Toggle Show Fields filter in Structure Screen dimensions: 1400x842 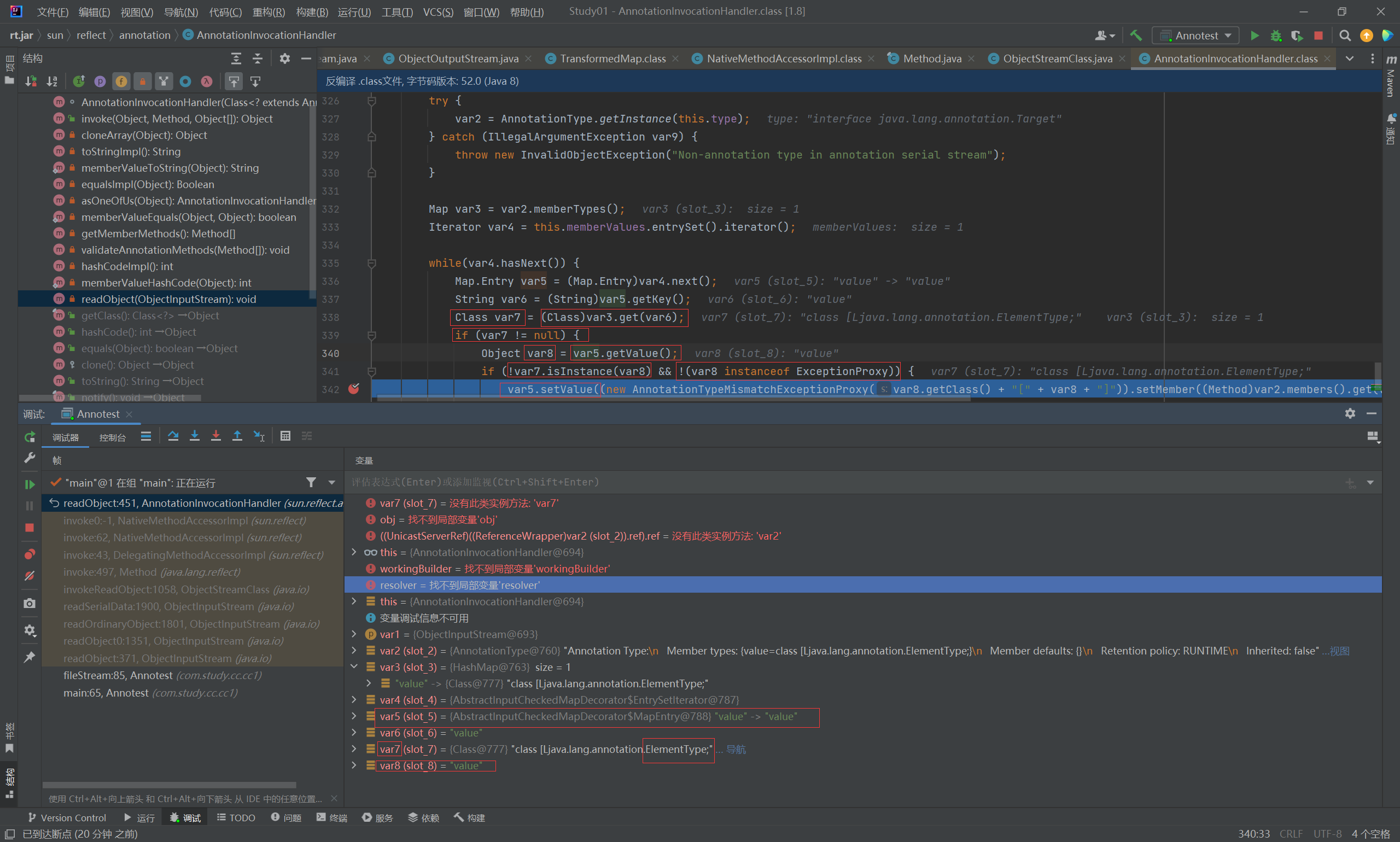[x=121, y=81]
